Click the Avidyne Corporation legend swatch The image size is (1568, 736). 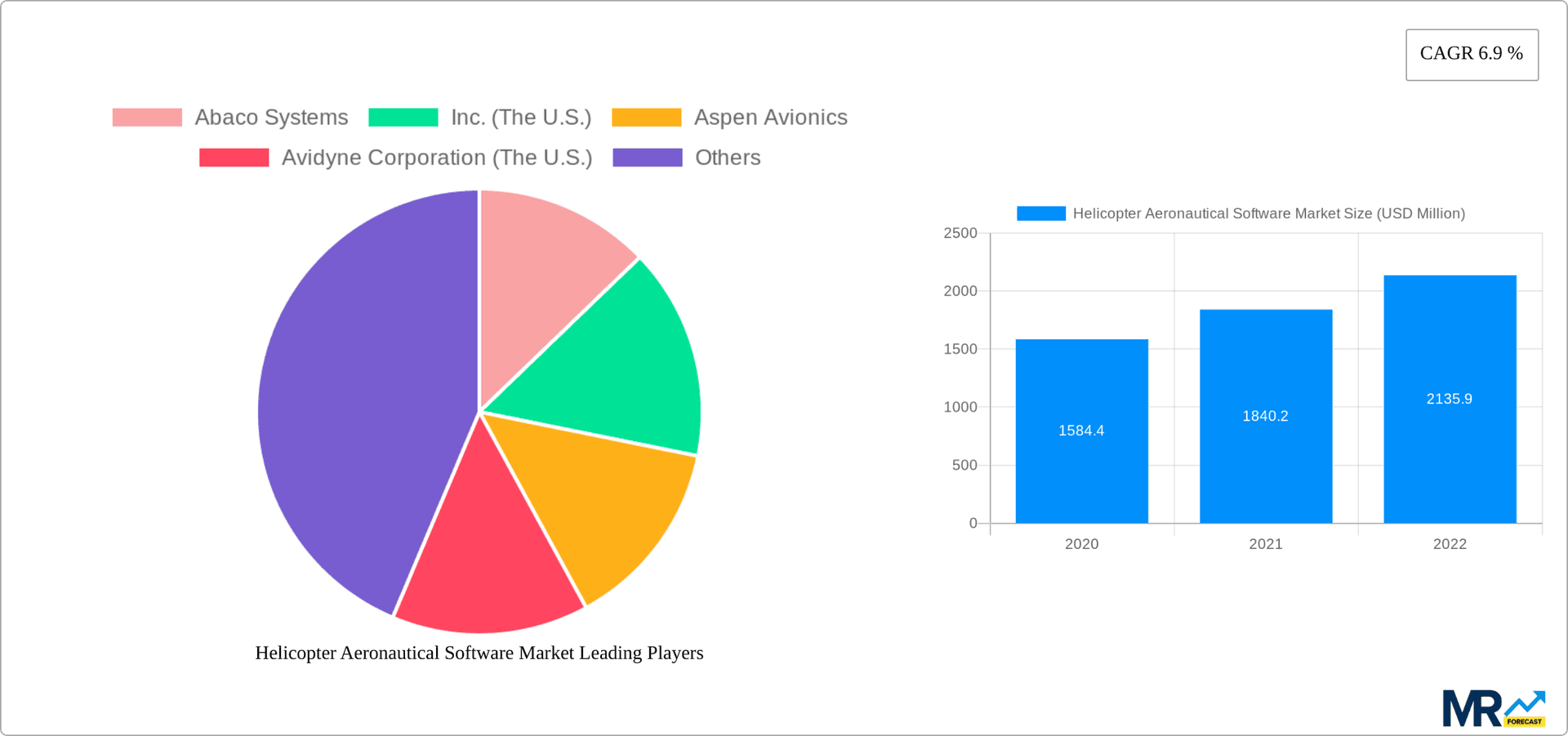click(x=234, y=157)
